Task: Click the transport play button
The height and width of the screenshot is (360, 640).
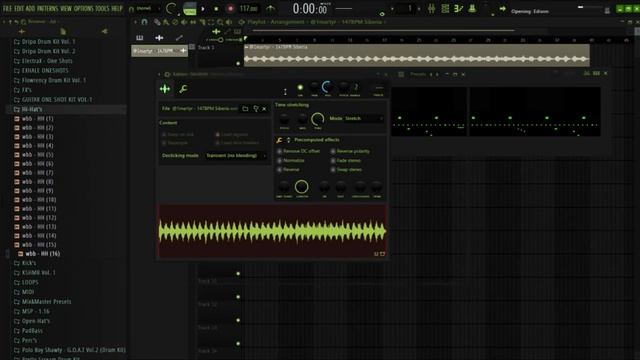Action: point(203,9)
